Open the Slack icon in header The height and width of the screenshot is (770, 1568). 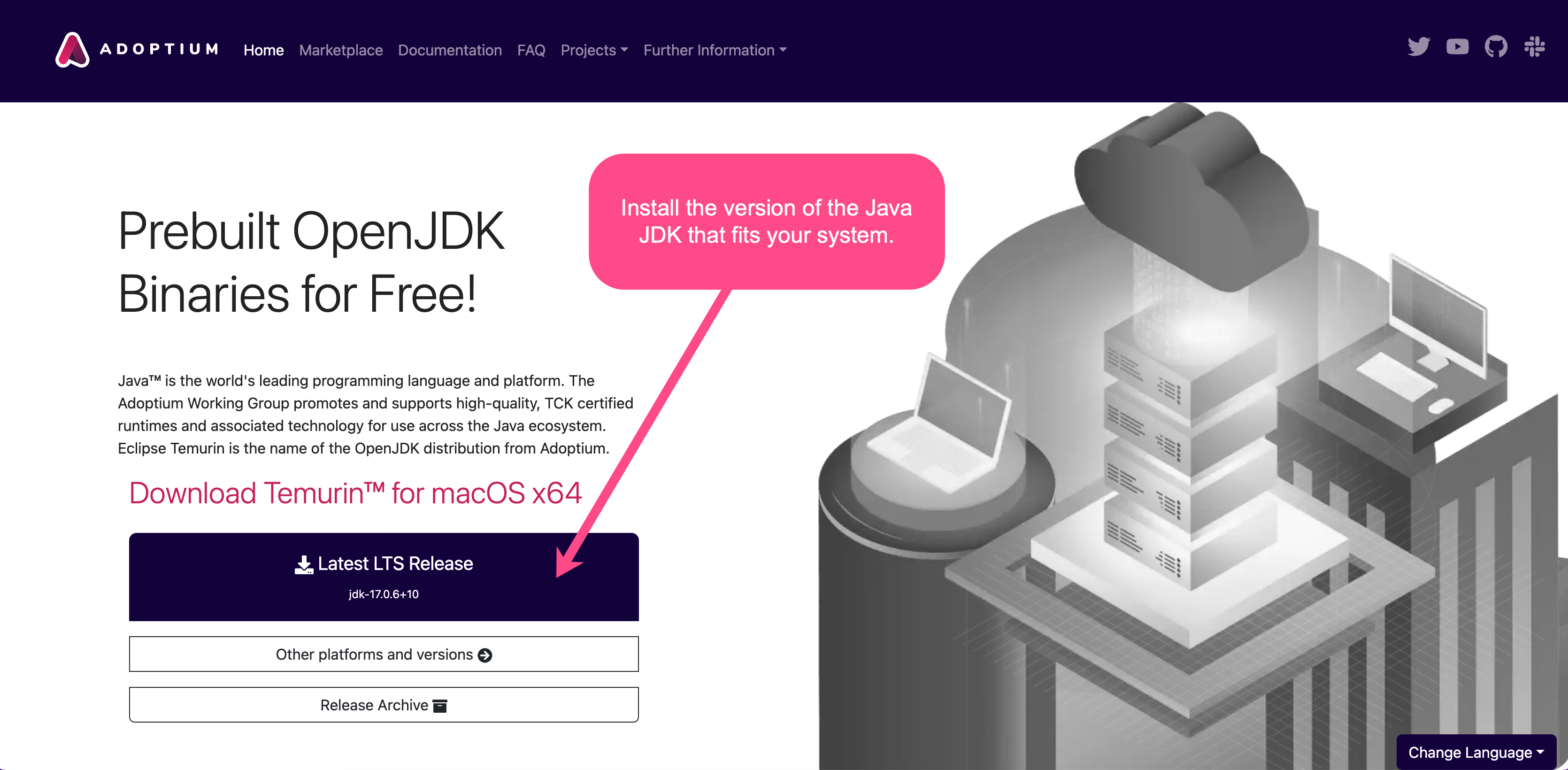tap(1534, 47)
